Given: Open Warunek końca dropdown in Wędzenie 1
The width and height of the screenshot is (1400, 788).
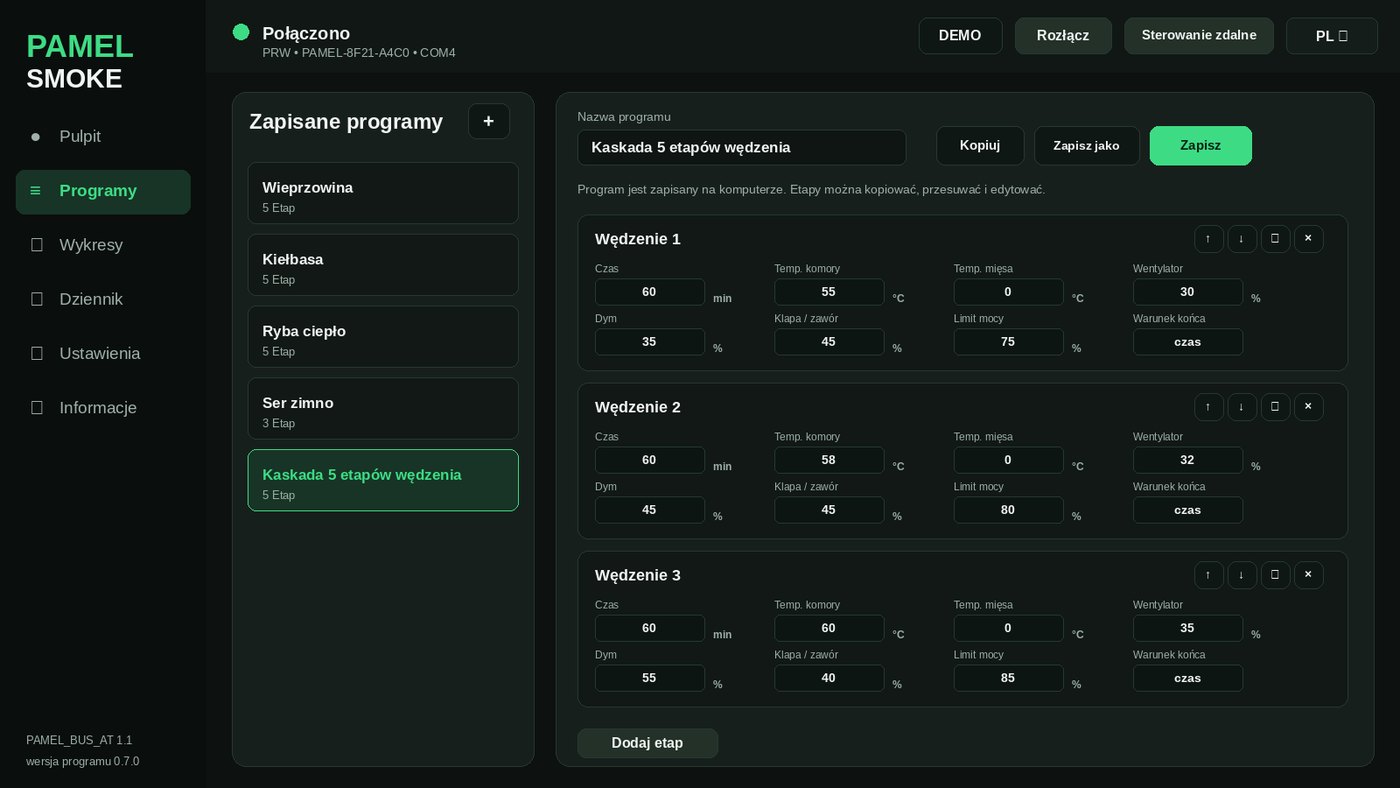Looking at the screenshot, I should tap(1188, 342).
